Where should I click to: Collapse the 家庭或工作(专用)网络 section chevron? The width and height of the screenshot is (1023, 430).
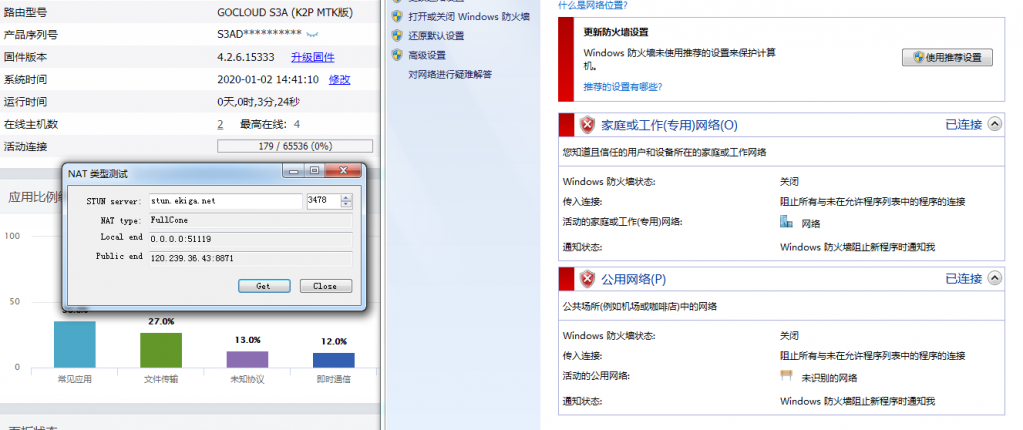tap(994, 124)
